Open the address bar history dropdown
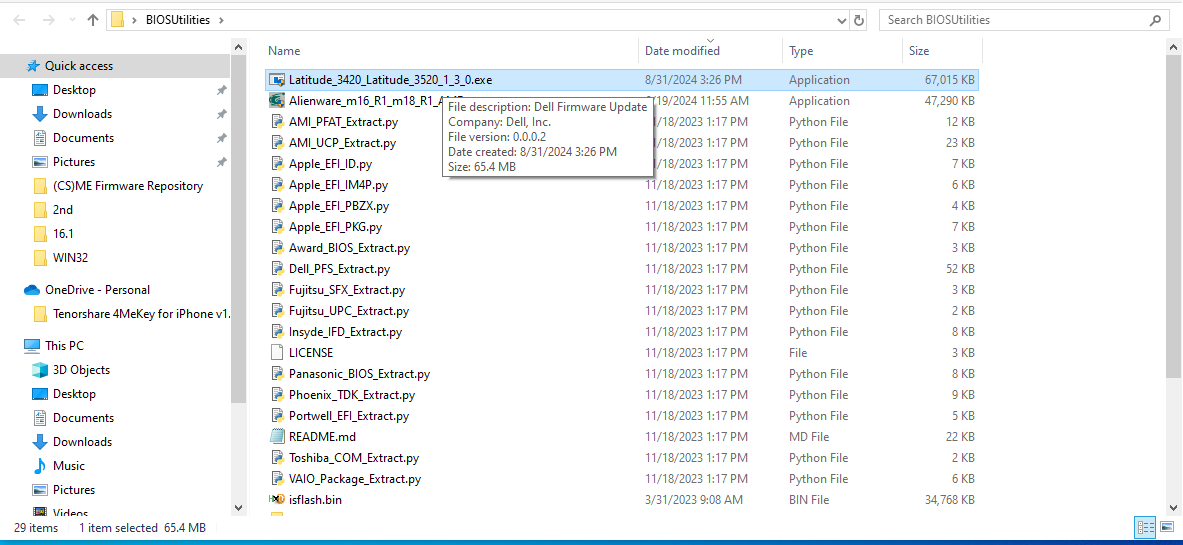This screenshot has width=1183, height=545. coord(843,20)
